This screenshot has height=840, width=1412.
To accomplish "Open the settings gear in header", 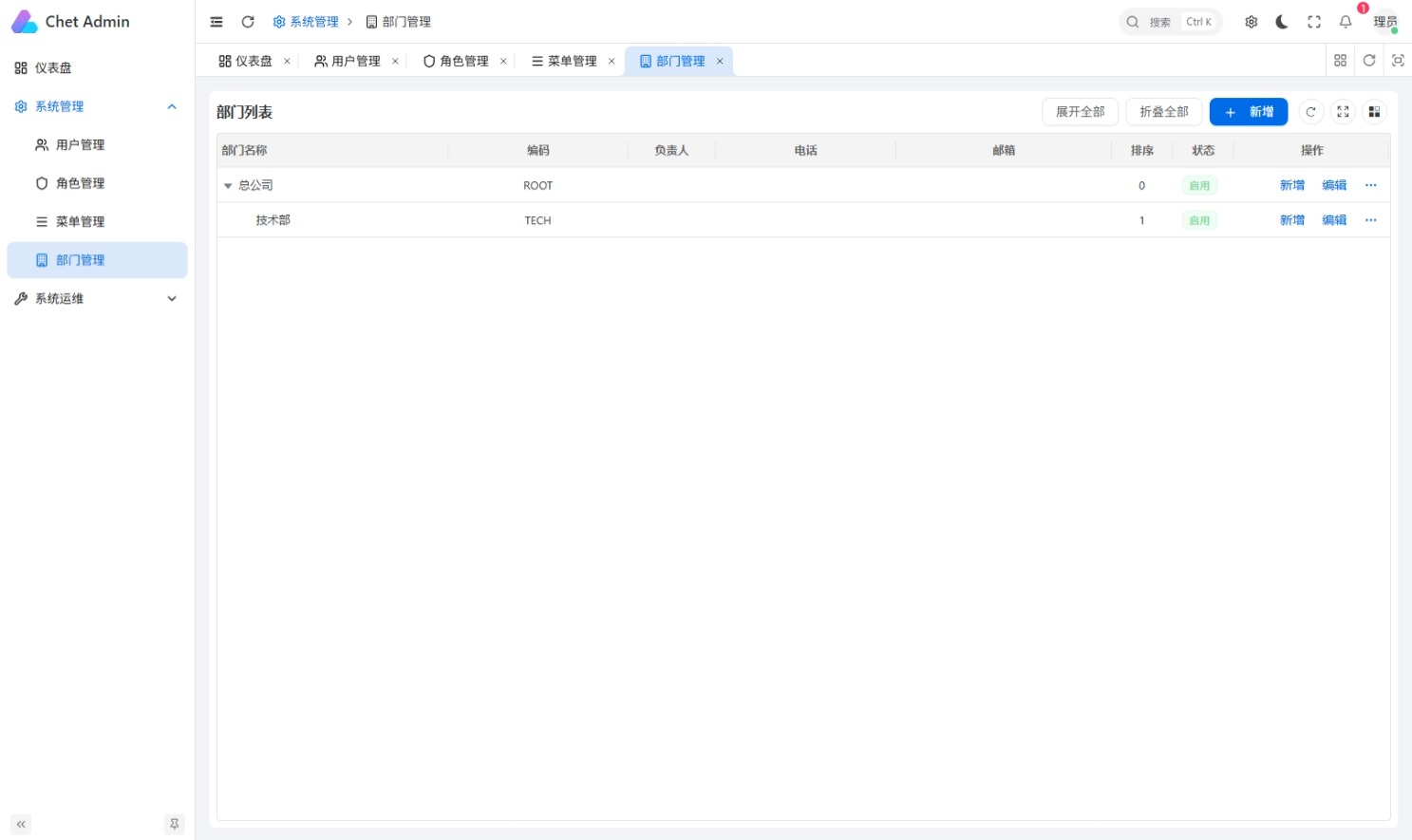I will coord(1252,22).
